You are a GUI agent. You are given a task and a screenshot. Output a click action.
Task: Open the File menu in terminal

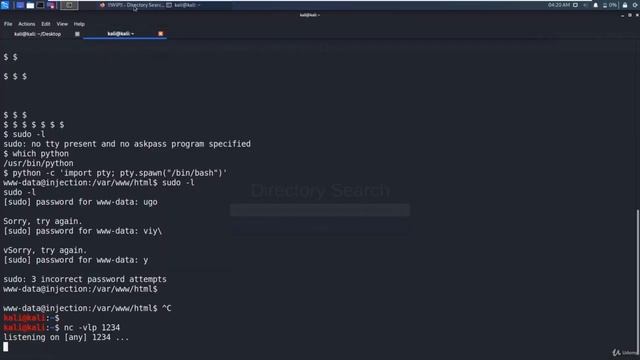[8, 24]
